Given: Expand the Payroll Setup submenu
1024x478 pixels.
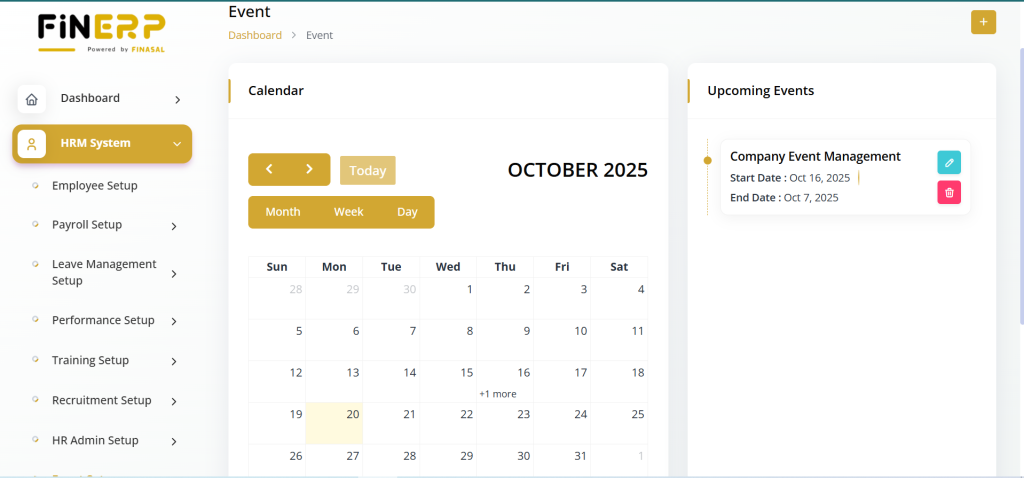Looking at the screenshot, I should pos(174,226).
